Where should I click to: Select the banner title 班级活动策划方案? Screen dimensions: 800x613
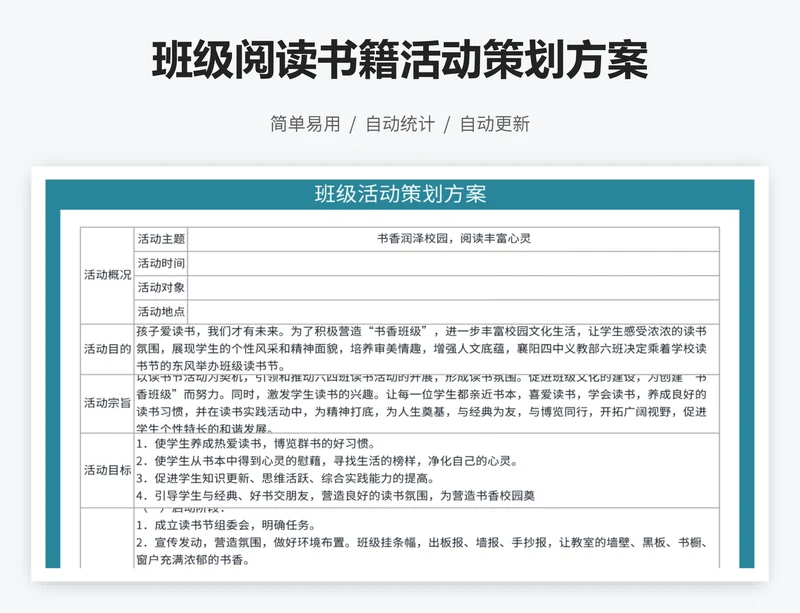tap(401, 194)
